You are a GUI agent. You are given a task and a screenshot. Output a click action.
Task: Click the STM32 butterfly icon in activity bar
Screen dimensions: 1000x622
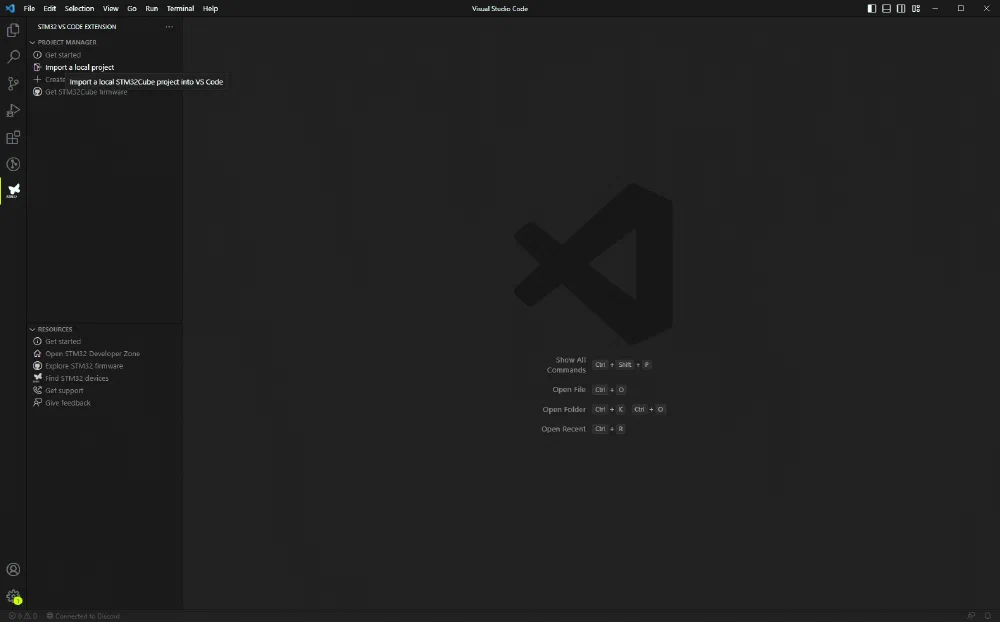(x=13, y=189)
